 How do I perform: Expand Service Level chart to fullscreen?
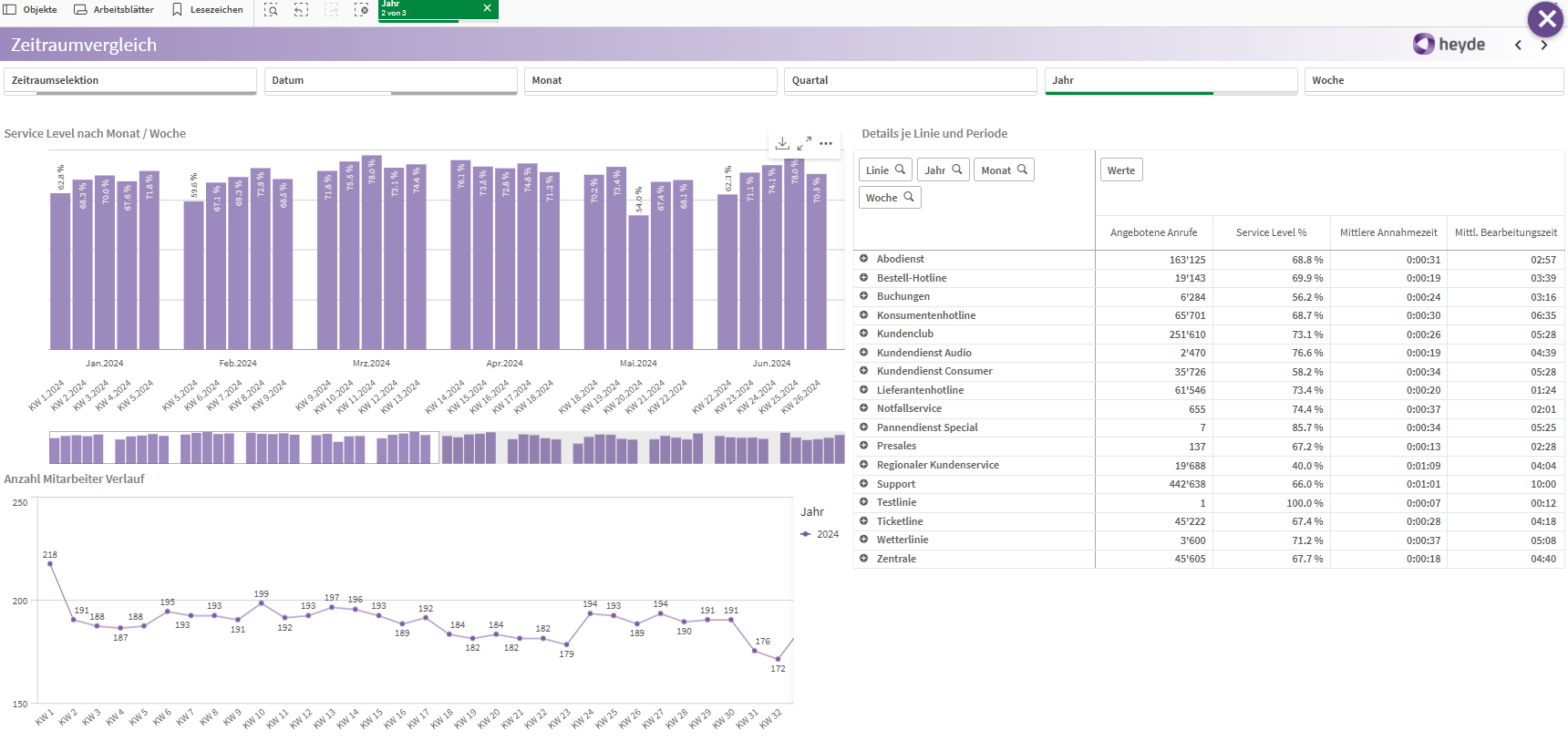804,143
